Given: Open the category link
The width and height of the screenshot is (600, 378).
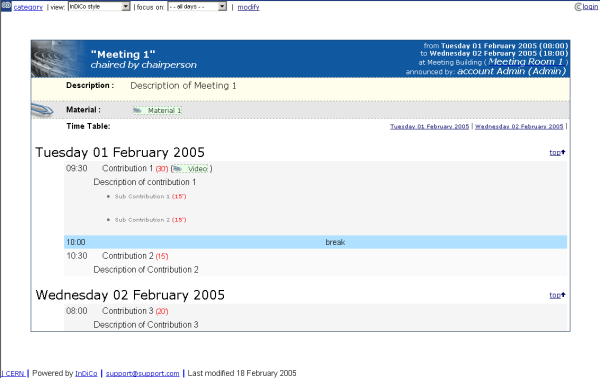Looking at the screenshot, I should tap(28, 7).
